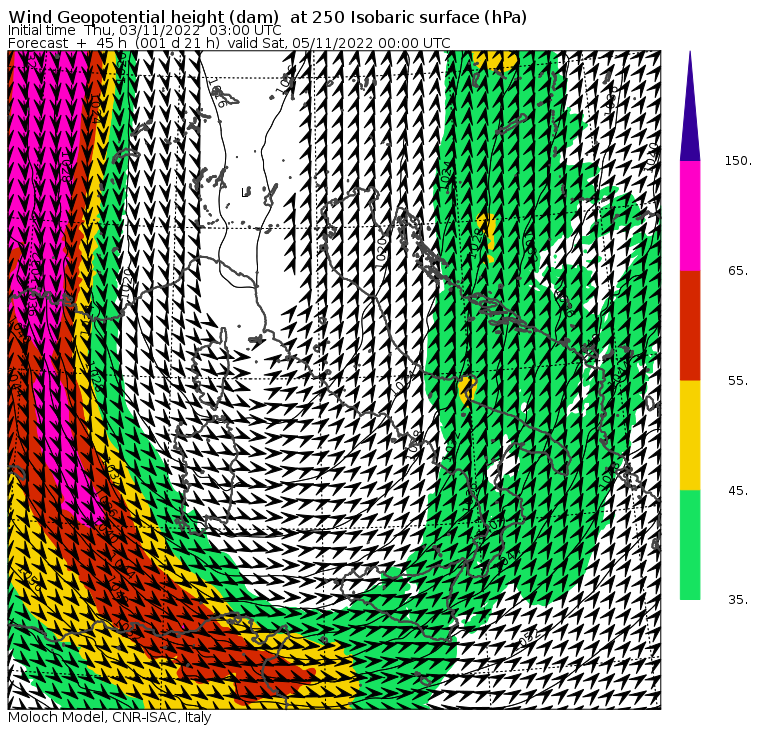Click the 'Moloch Model, CNR-ISAC, Italy' caption

tap(110, 717)
